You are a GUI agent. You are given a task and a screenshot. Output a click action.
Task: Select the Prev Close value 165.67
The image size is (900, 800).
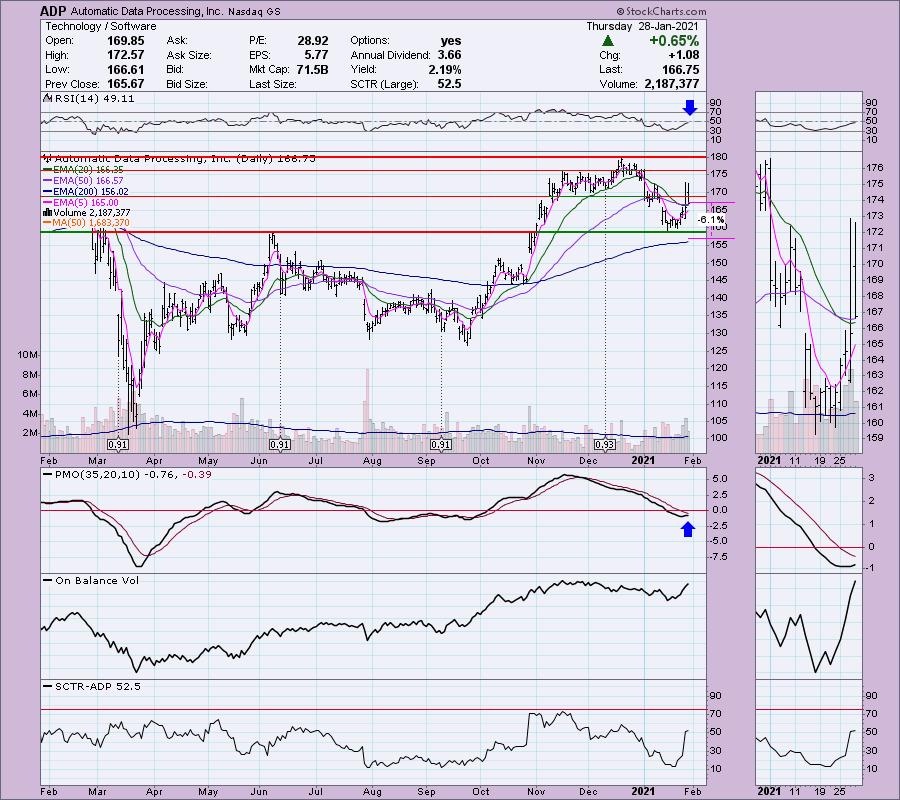[x=126, y=84]
